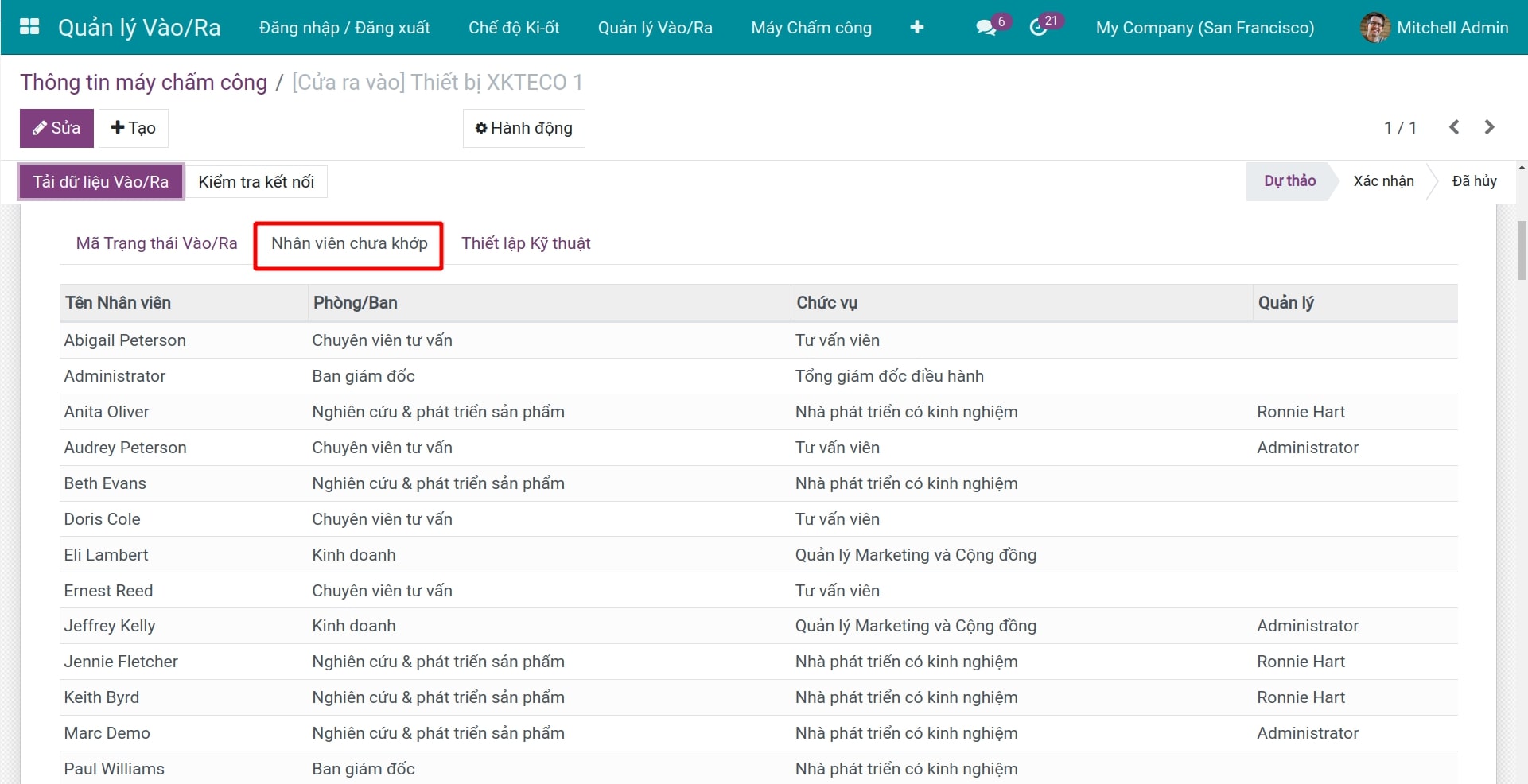The width and height of the screenshot is (1528, 784).
Task: Open the apps grid home menu icon
Action: tap(29, 27)
